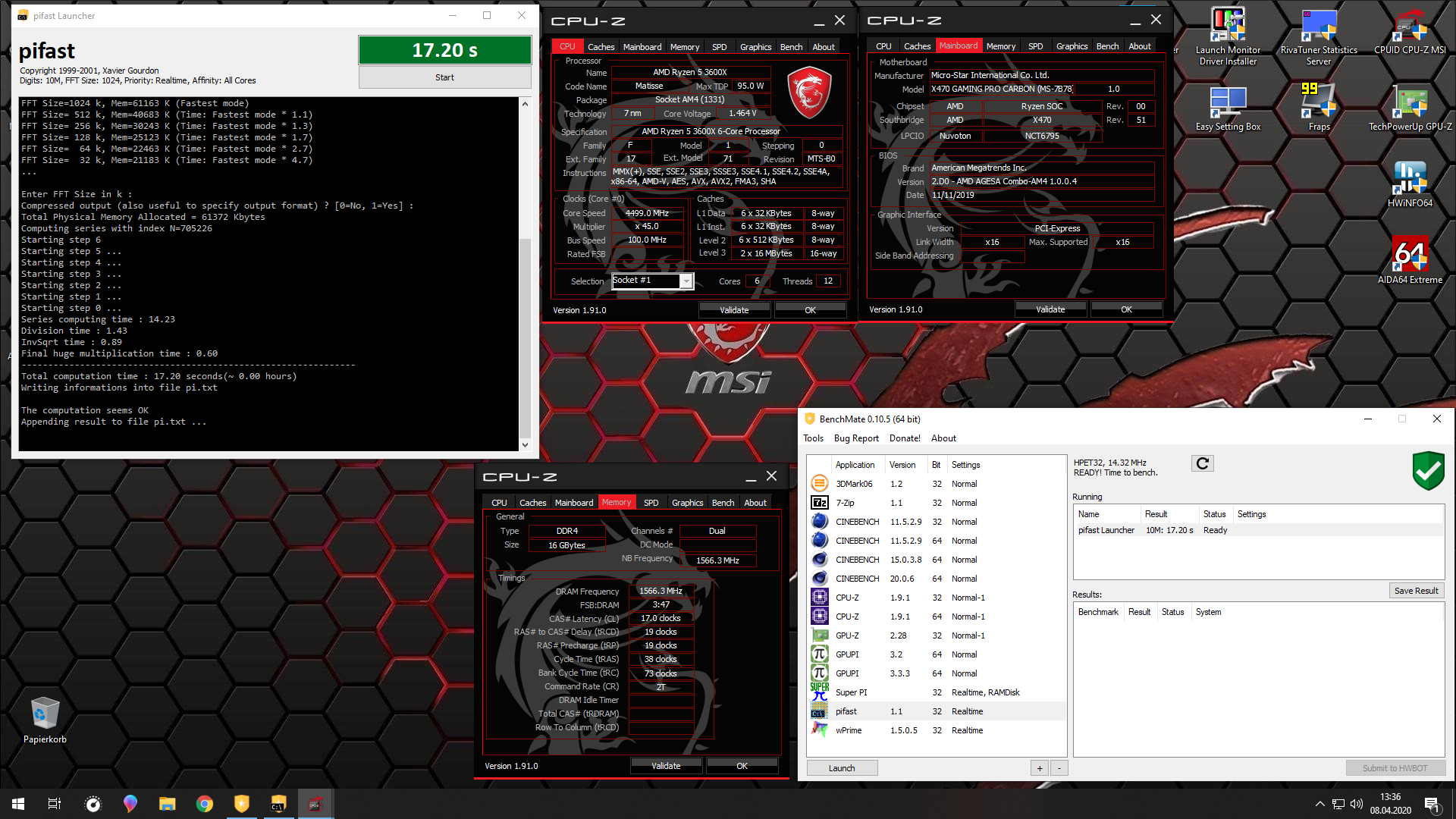The width and height of the screenshot is (1456, 819).
Task: Open the Papierkorb recycle bin icon
Action: (45, 720)
